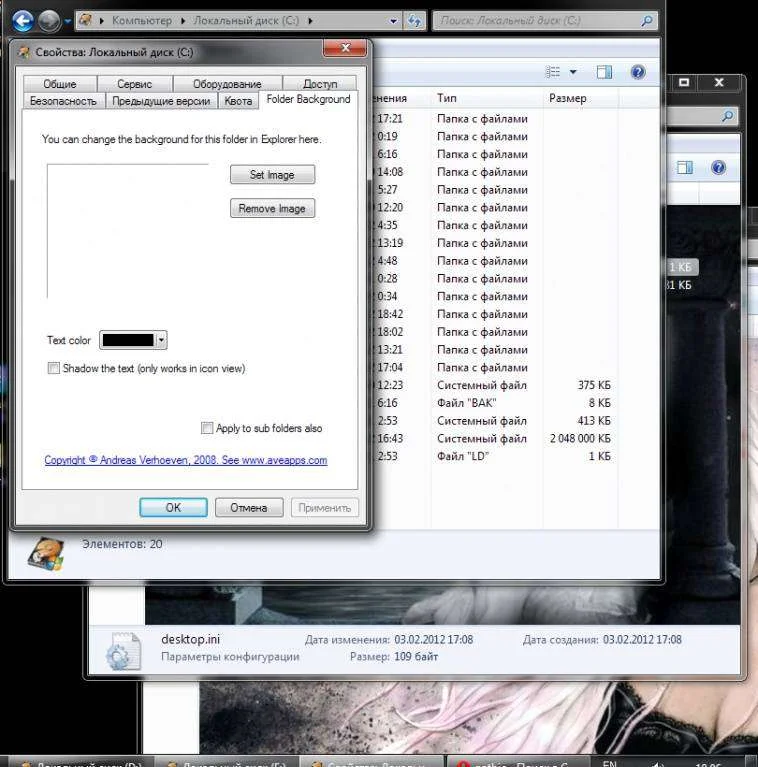Click the Remove Image button
This screenshot has width=758, height=767.
(272, 208)
